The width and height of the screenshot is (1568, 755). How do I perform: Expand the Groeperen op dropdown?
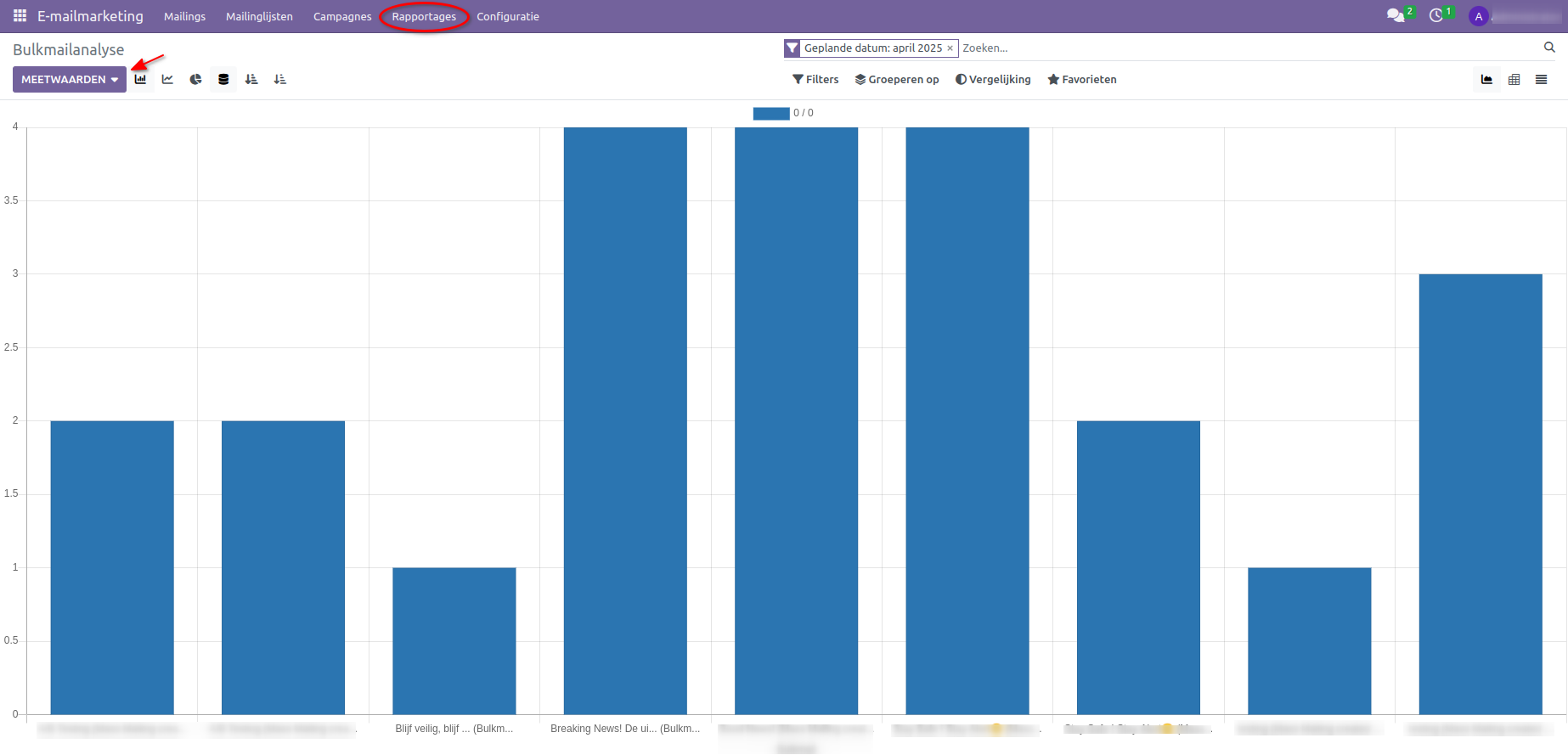point(897,79)
